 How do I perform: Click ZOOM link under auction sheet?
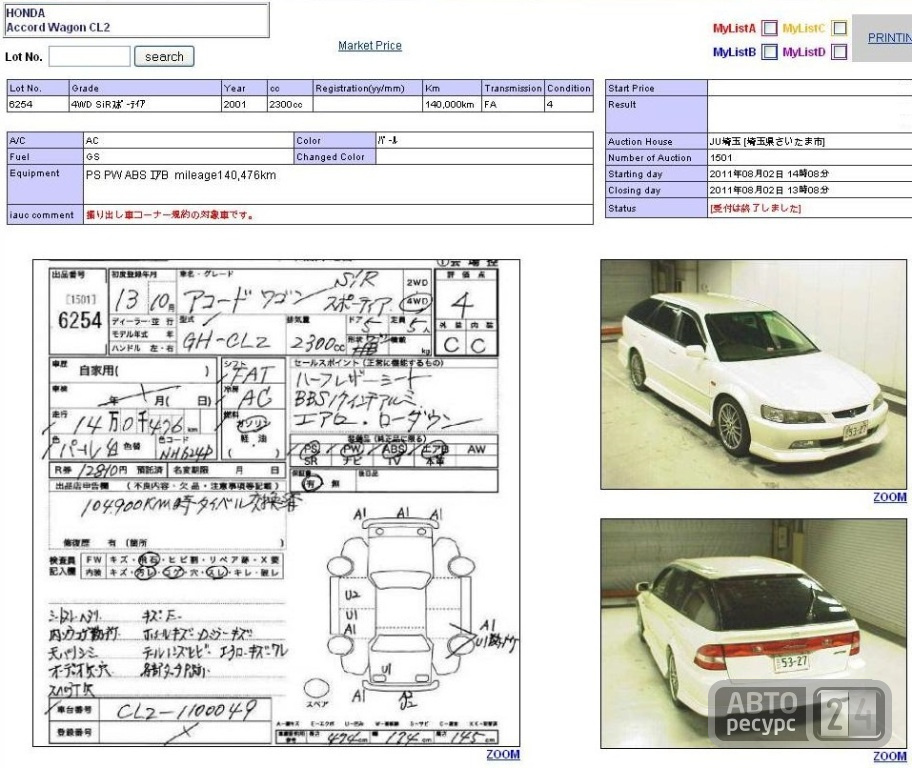click(503, 755)
